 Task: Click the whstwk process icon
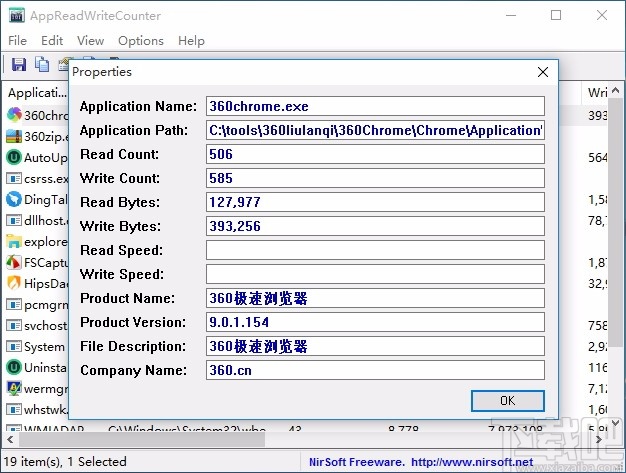click(14, 410)
